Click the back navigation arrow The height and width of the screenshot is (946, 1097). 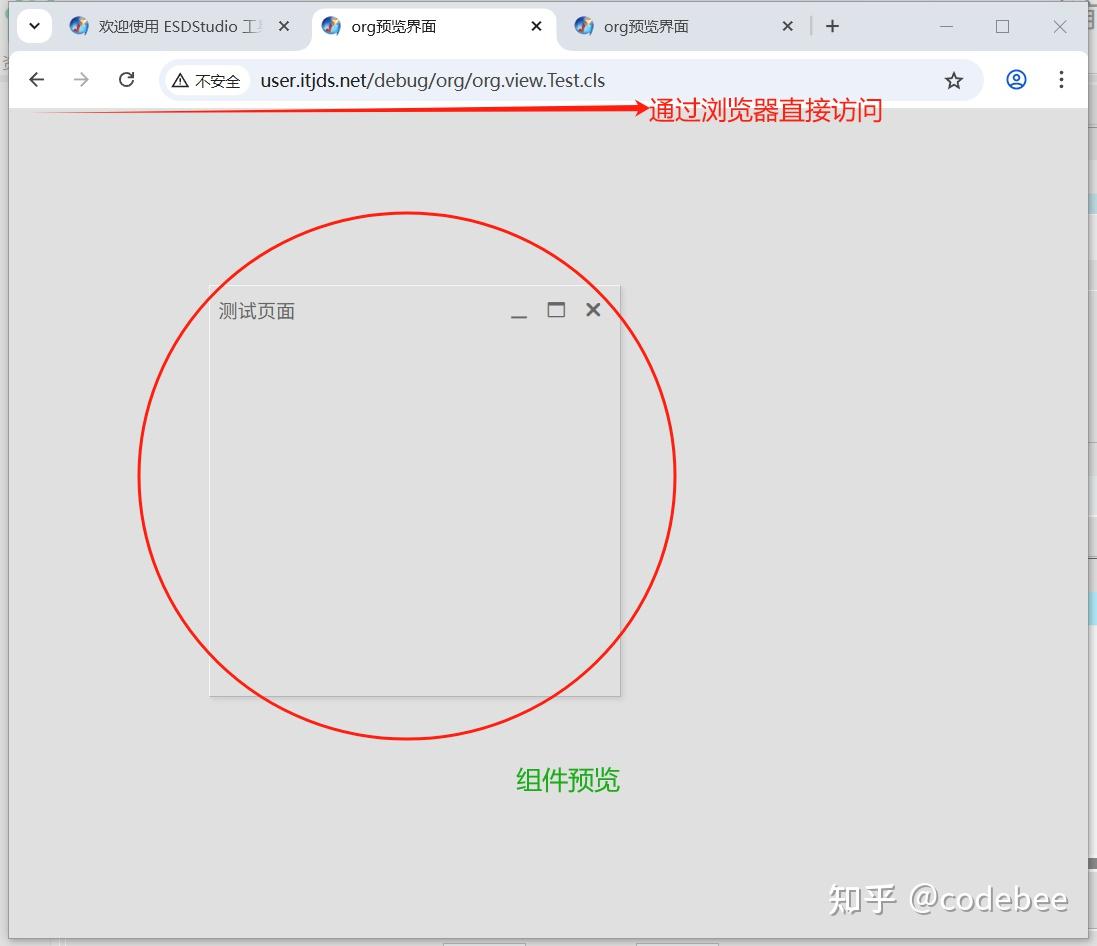(x=36, y=80)
